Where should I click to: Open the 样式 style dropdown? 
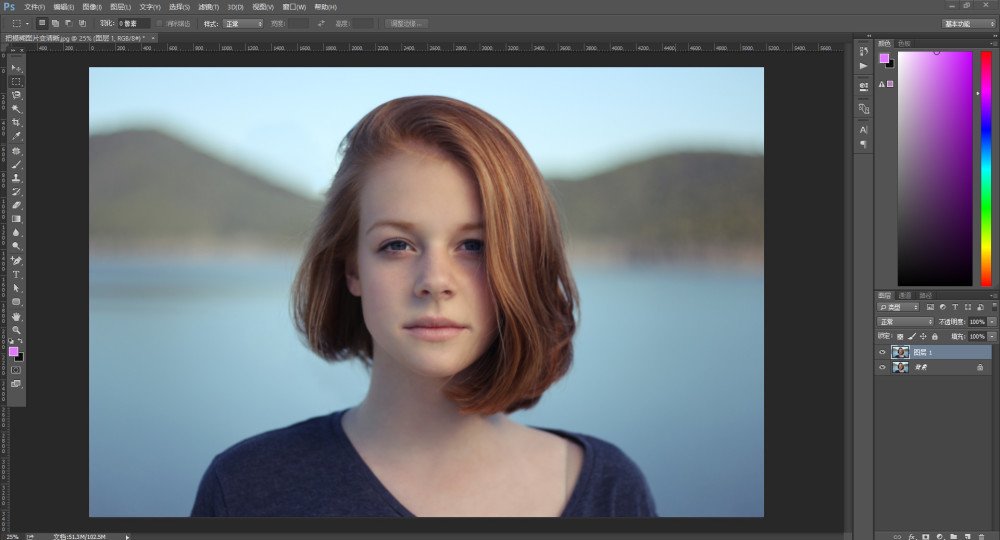coord(243,23)
